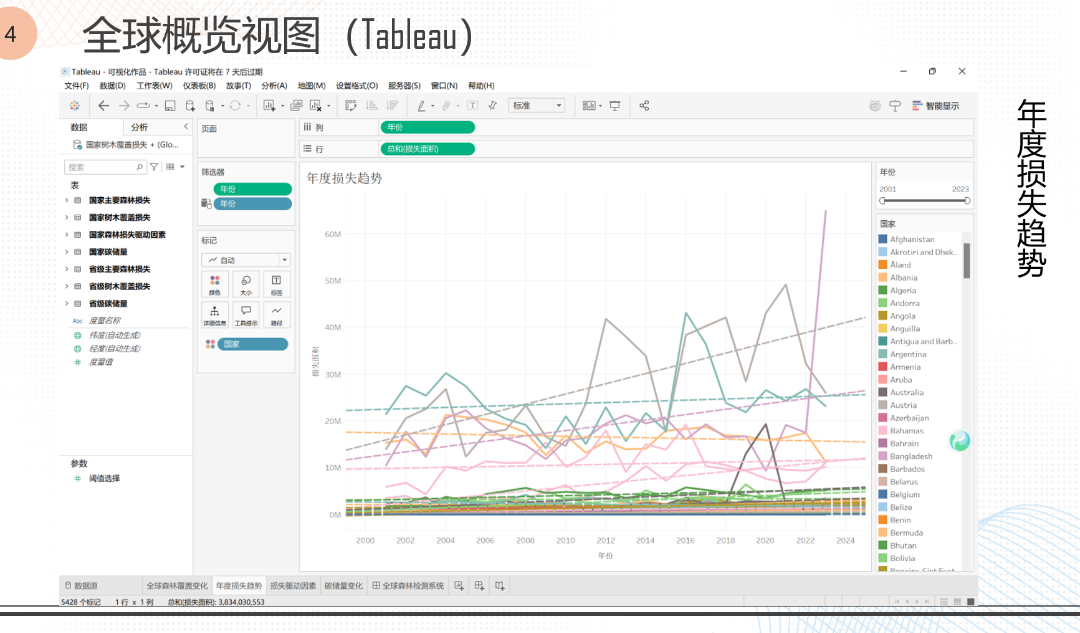Expand the 省级碳储量 table
This screenshot has width=1080, height=633.
click(x=67, y=304)
